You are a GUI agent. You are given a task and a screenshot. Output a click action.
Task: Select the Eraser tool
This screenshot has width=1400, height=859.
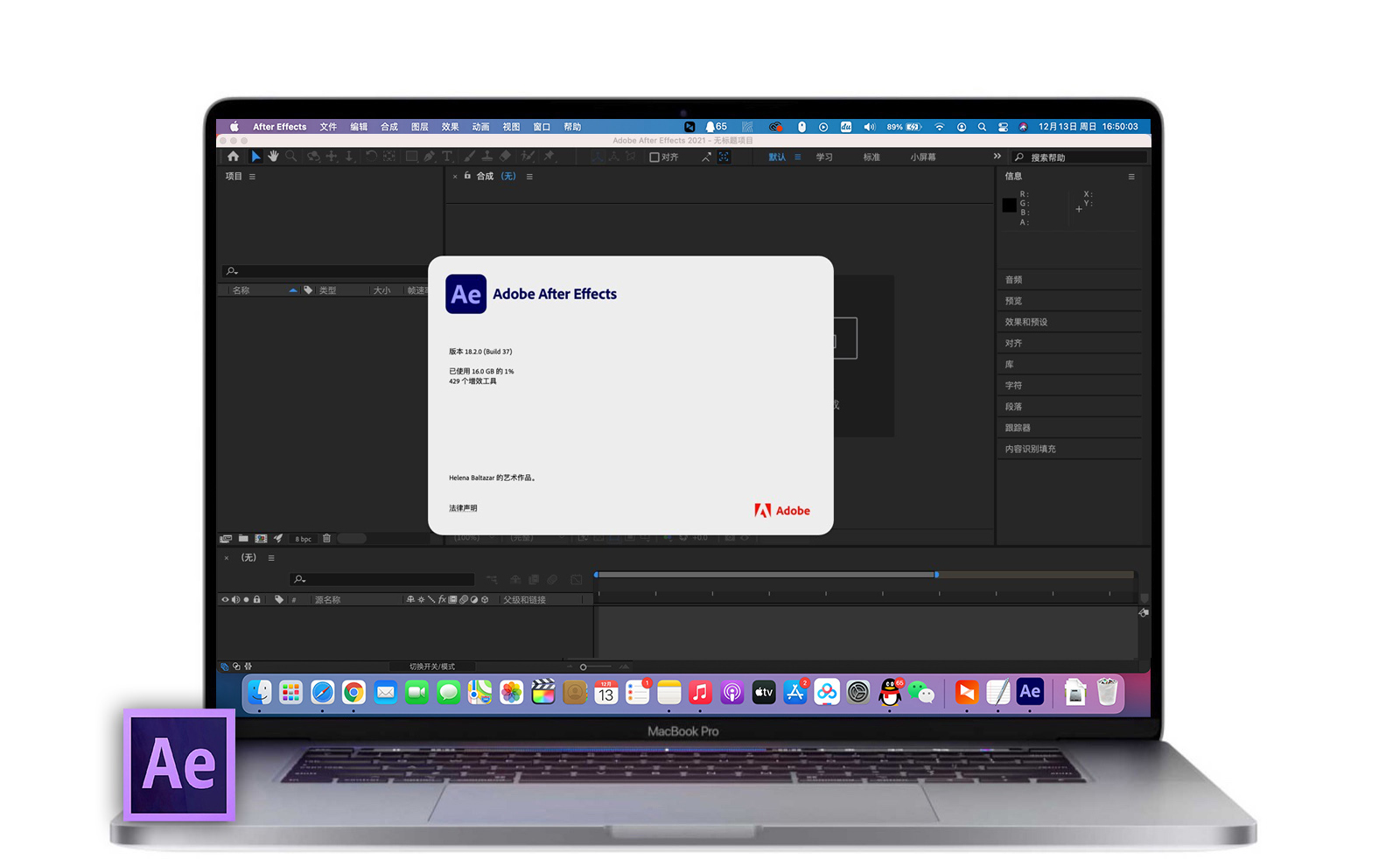[505, 157]
